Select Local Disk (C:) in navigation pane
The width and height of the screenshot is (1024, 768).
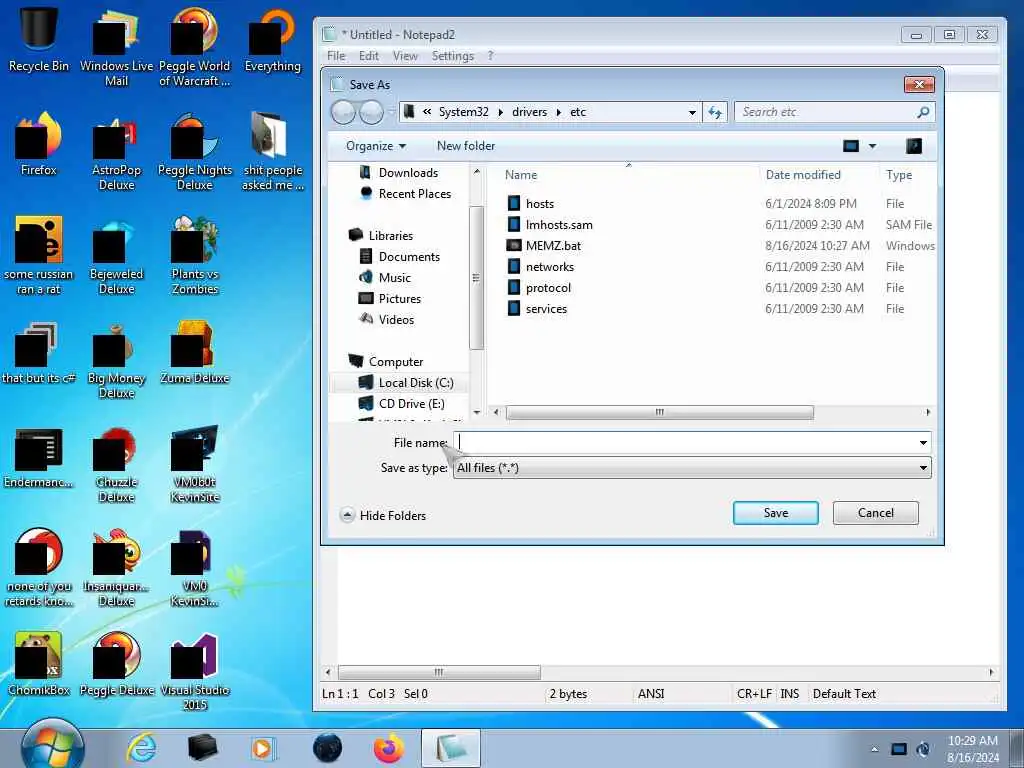(416, 383)
